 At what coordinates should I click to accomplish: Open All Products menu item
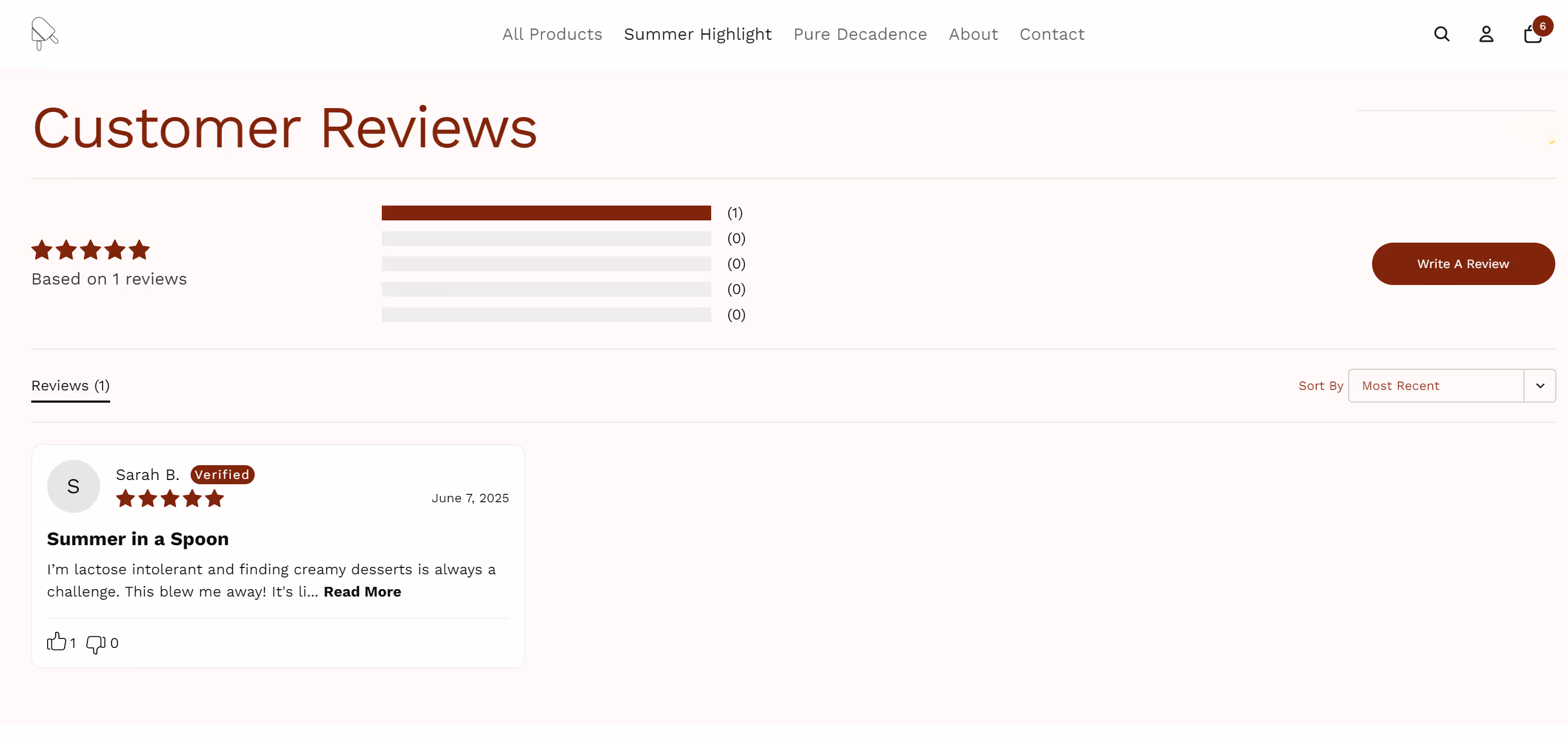551,34
